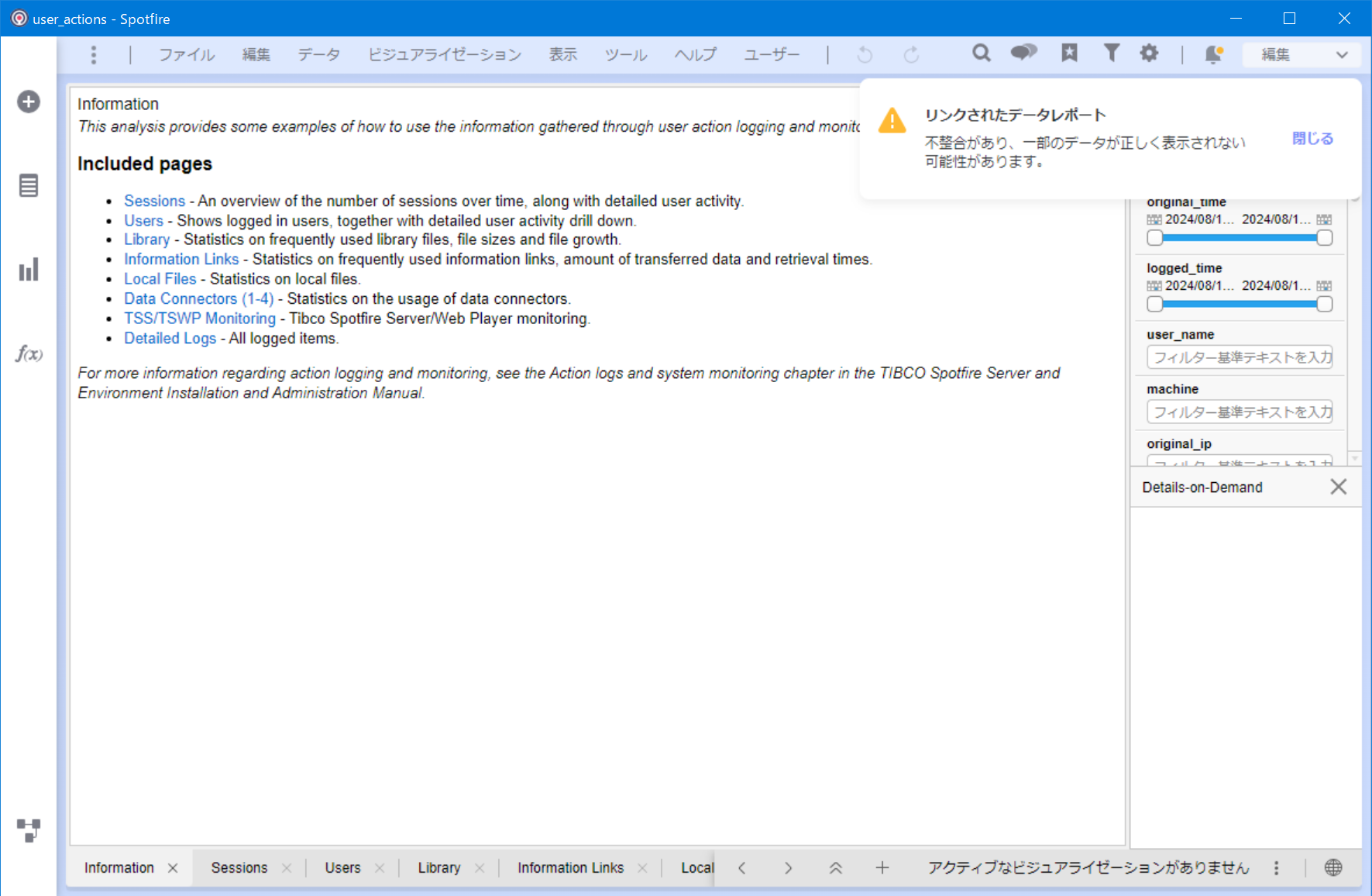Open the bookmarks icon

(1069, 53)
